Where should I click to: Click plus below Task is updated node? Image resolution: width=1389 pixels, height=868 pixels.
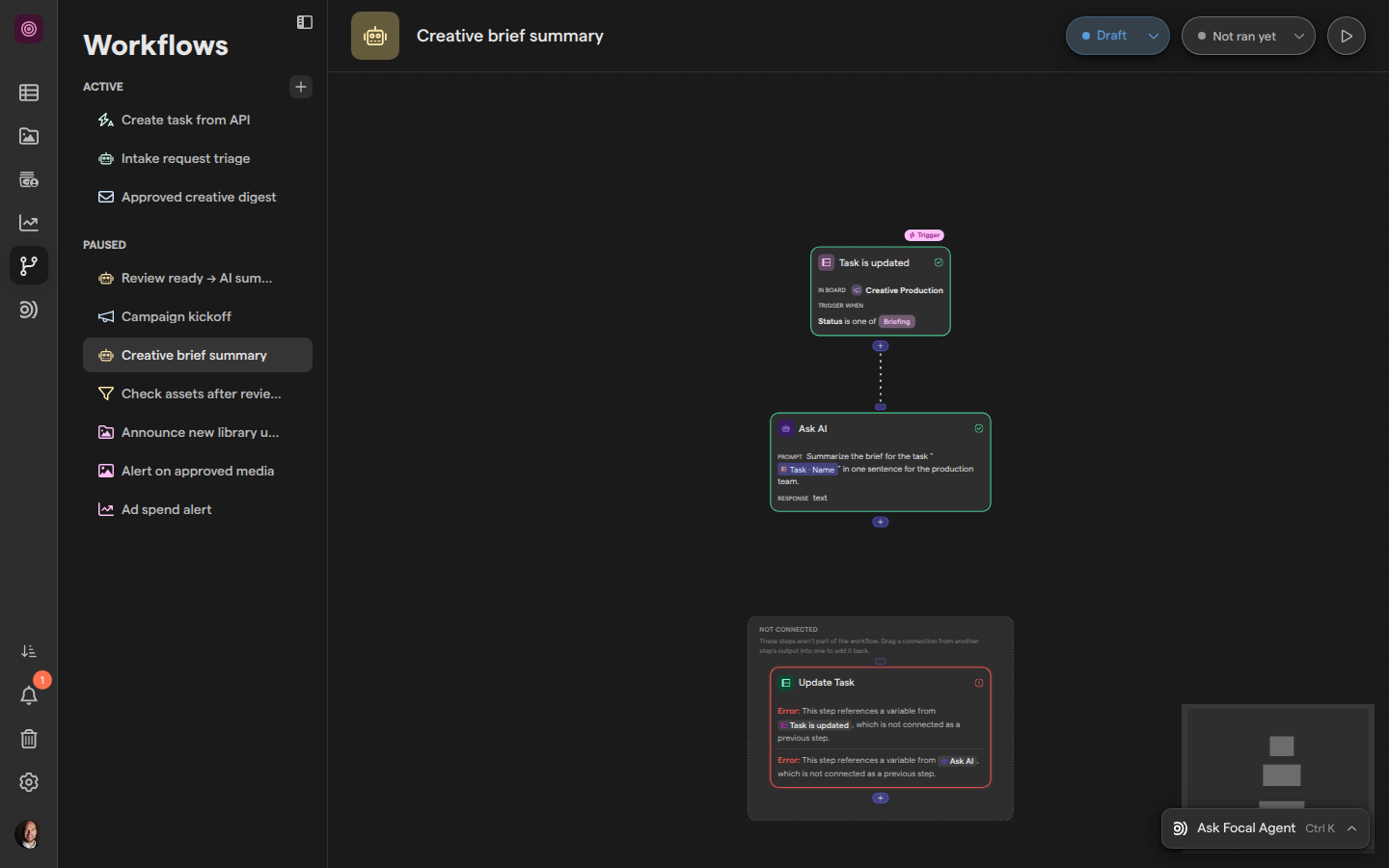[x=881, y=346]
